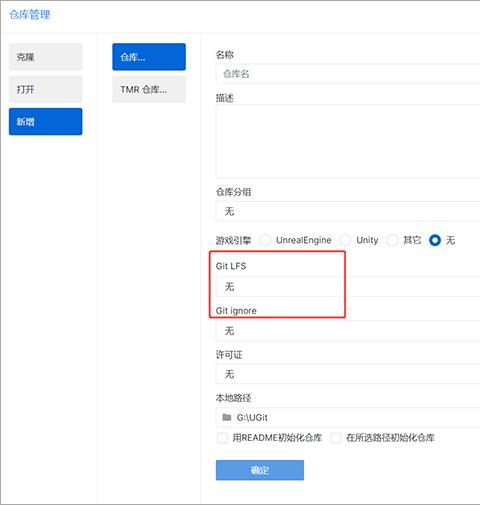Switch to the 克隆 tab
Image resolution: width=480 pixels, height=505 pixels.
coord(45,57)
